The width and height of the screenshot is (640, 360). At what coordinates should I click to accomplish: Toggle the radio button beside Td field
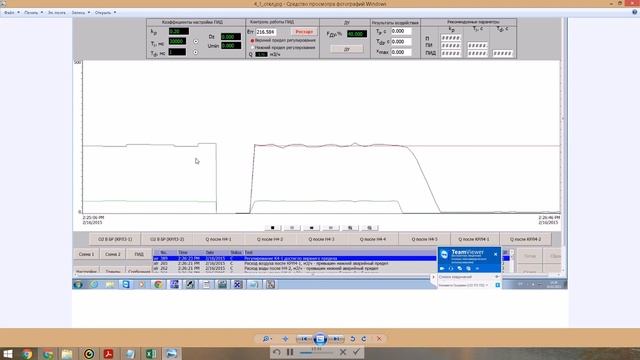point(196,52)
